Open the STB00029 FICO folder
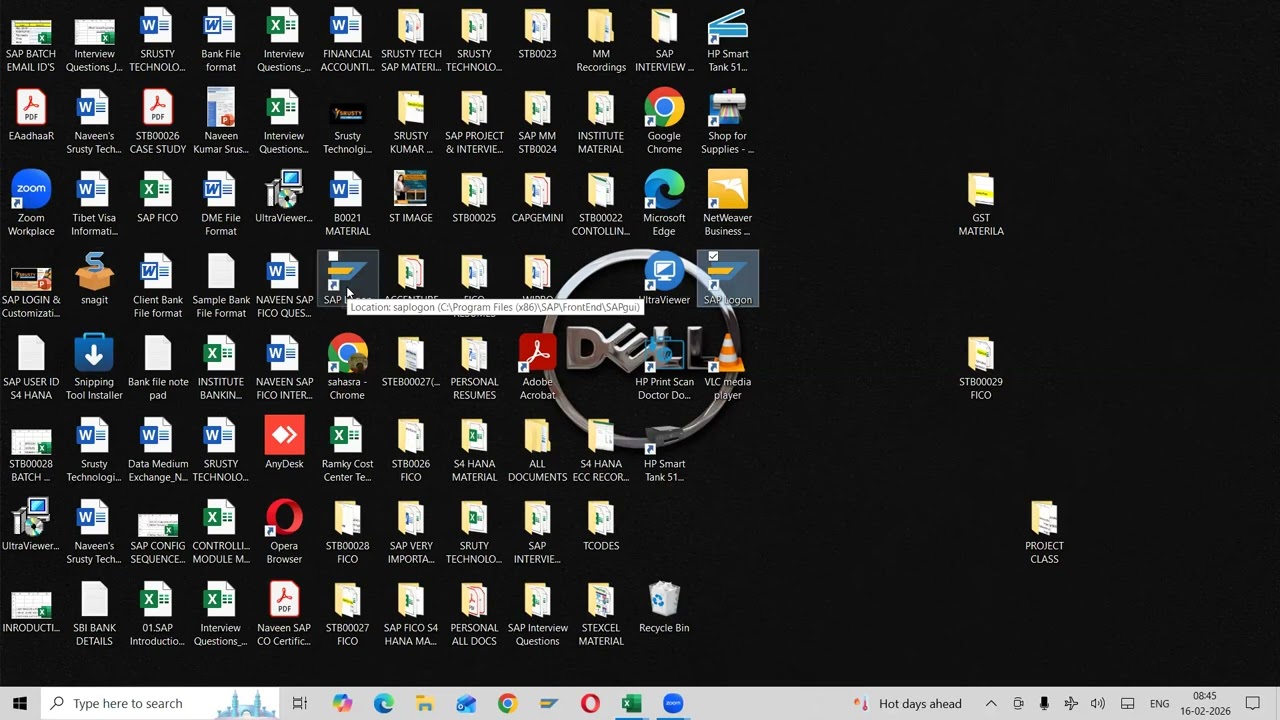Screen dimensions: 1280x720 coord(980,368)
